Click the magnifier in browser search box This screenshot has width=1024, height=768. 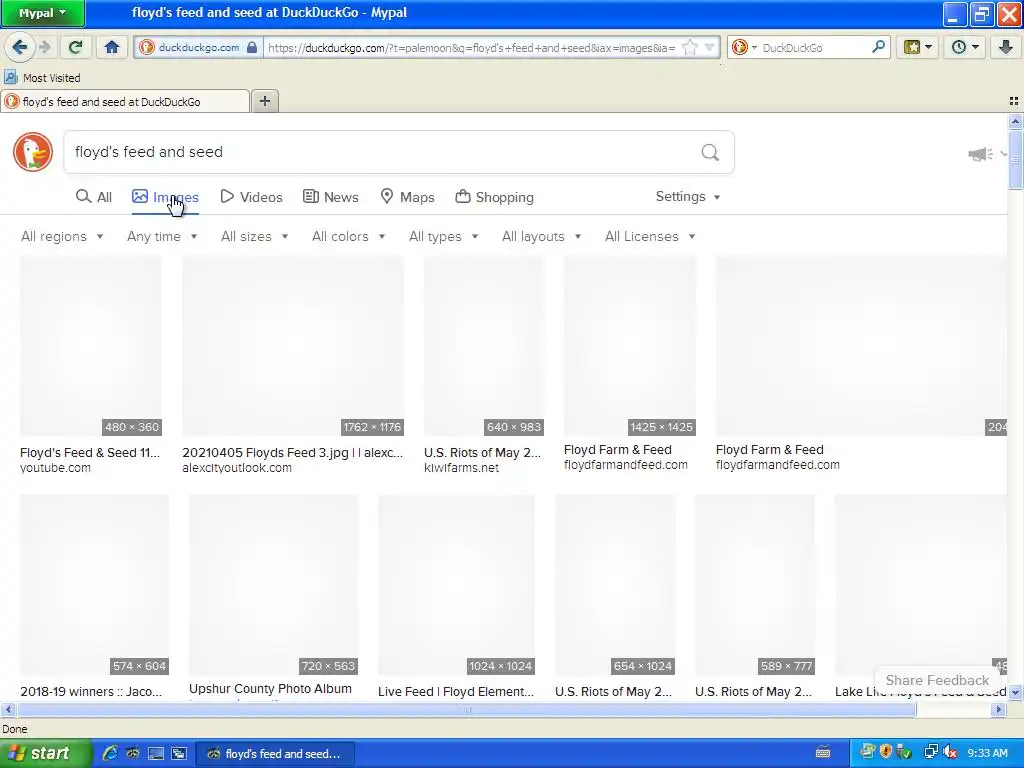click(878, 47)
